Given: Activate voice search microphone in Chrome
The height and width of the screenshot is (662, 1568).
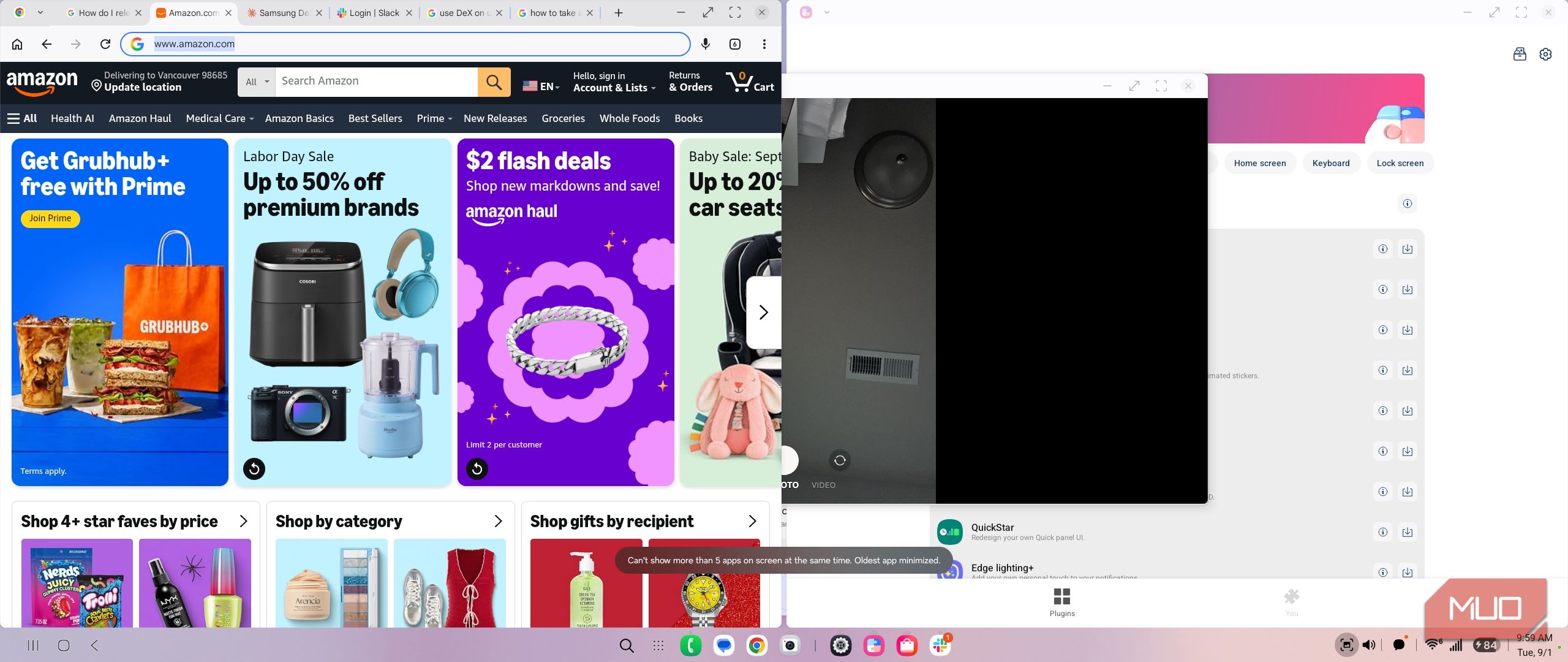Looking at the screenshot, I should pos(706,44).
